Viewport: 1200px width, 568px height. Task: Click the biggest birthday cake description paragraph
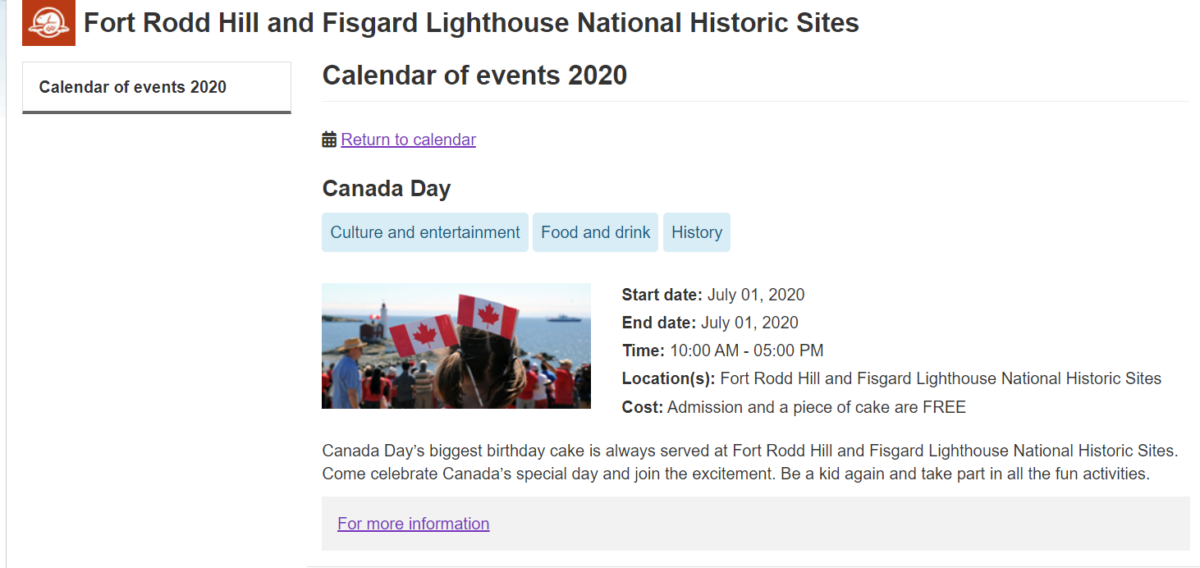click(x=750, y=462)
